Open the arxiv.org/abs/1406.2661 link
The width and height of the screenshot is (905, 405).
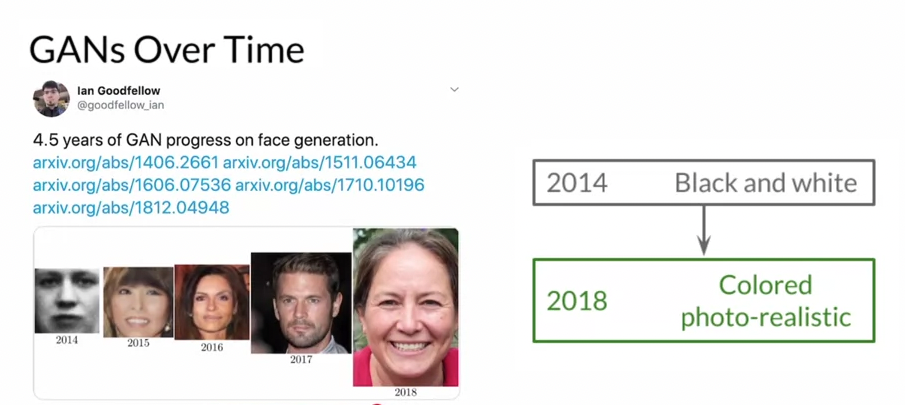125,162
